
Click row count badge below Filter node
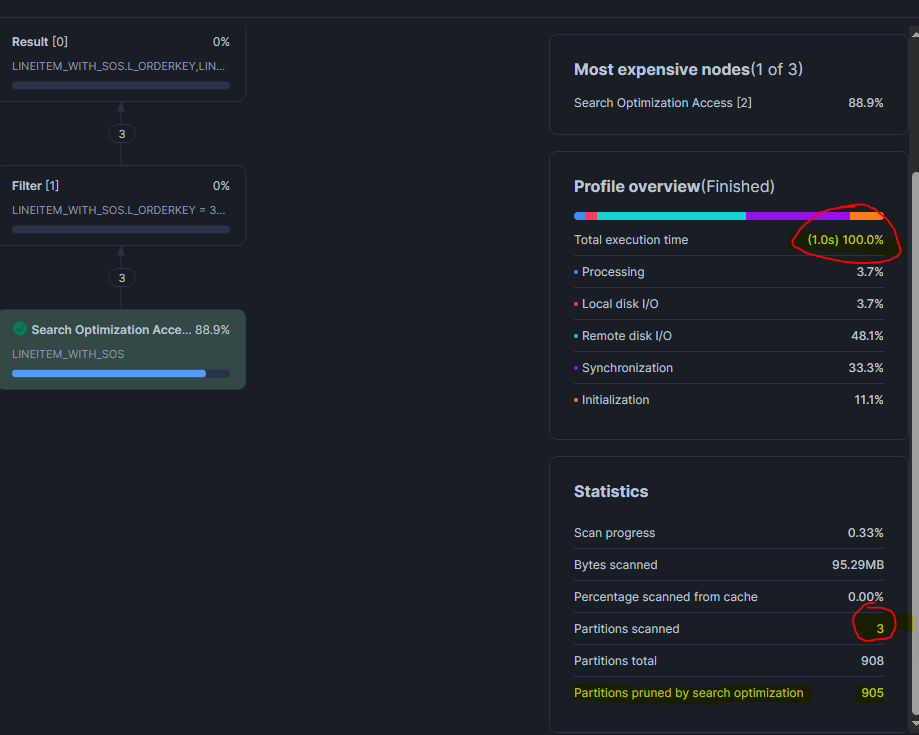pos(121,278)
